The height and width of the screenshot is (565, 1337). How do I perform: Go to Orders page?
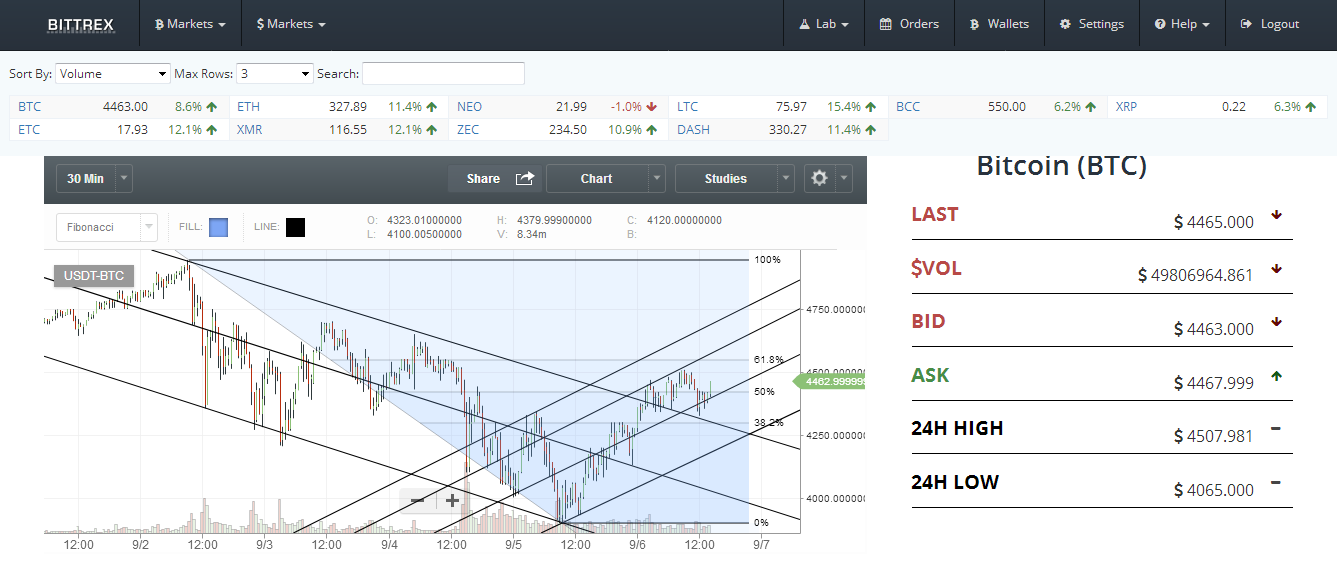point(909,24)
